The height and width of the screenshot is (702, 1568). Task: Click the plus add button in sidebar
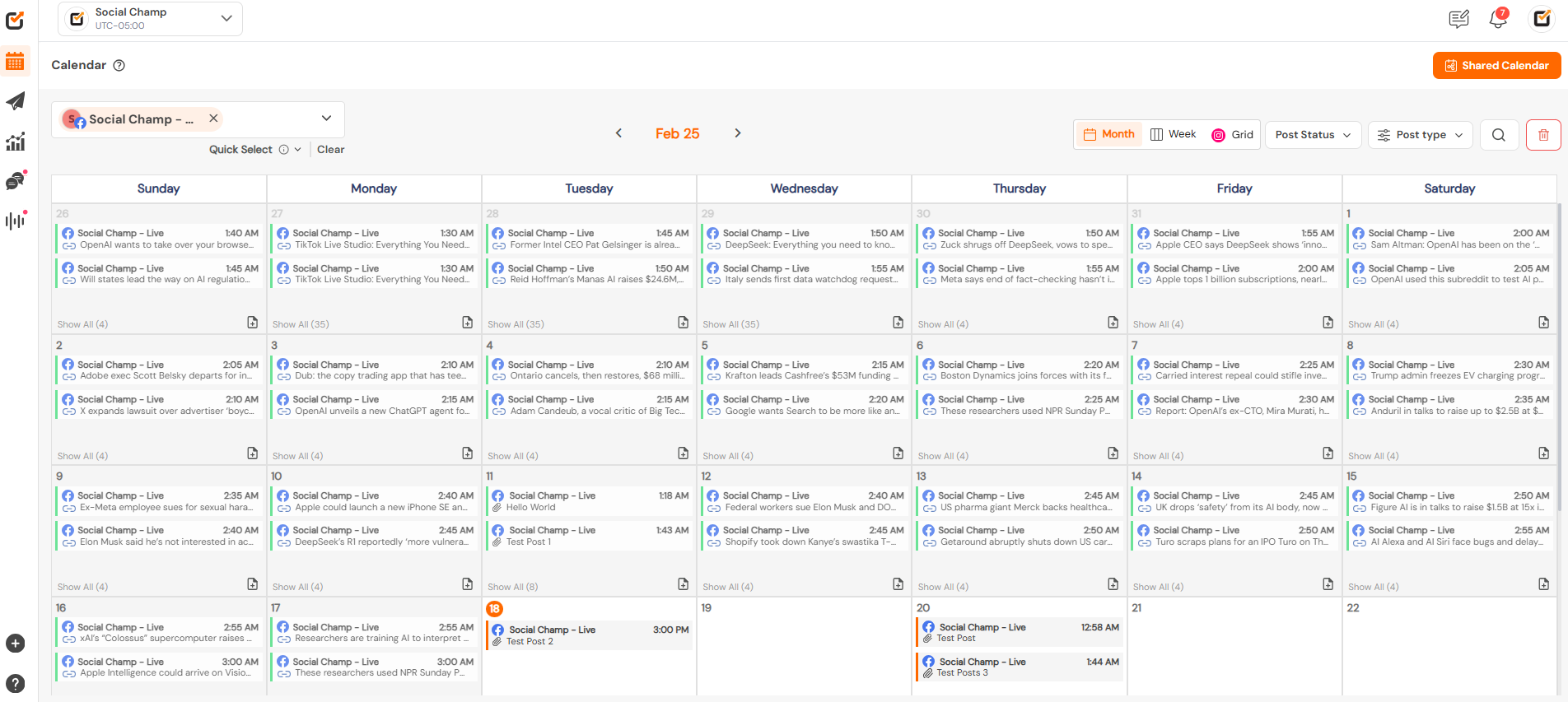tap(15, 644)
